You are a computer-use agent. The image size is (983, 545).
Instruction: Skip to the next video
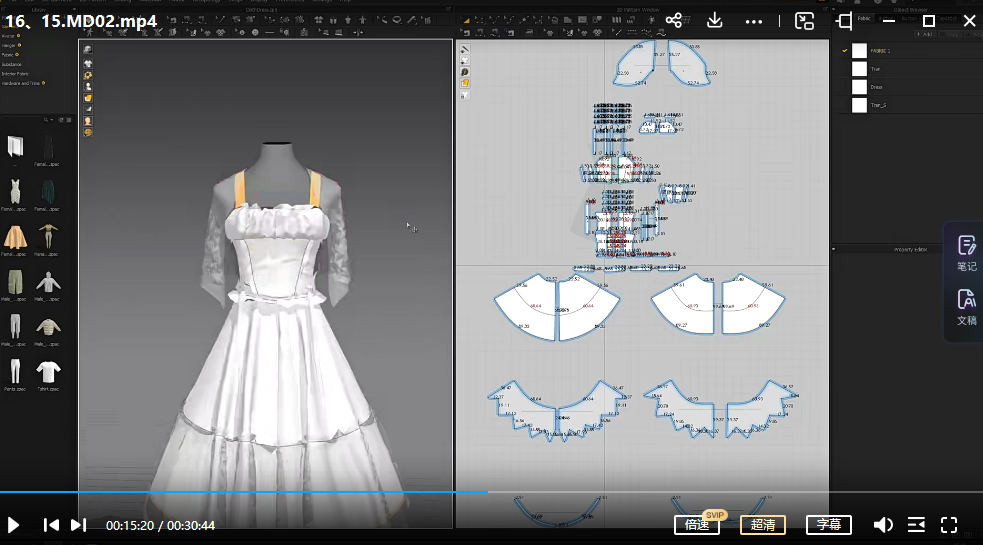tap(78, 525)
